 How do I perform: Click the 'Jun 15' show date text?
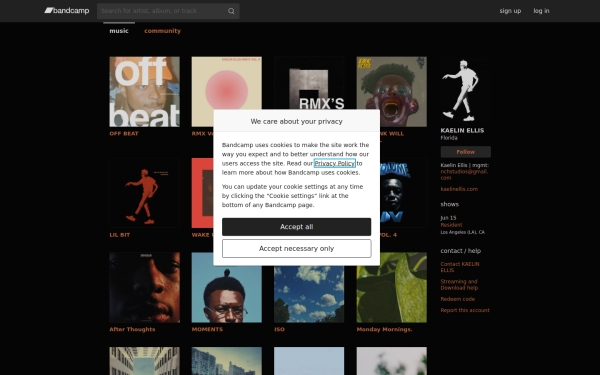pyautogui.click(x=448, y=218)
